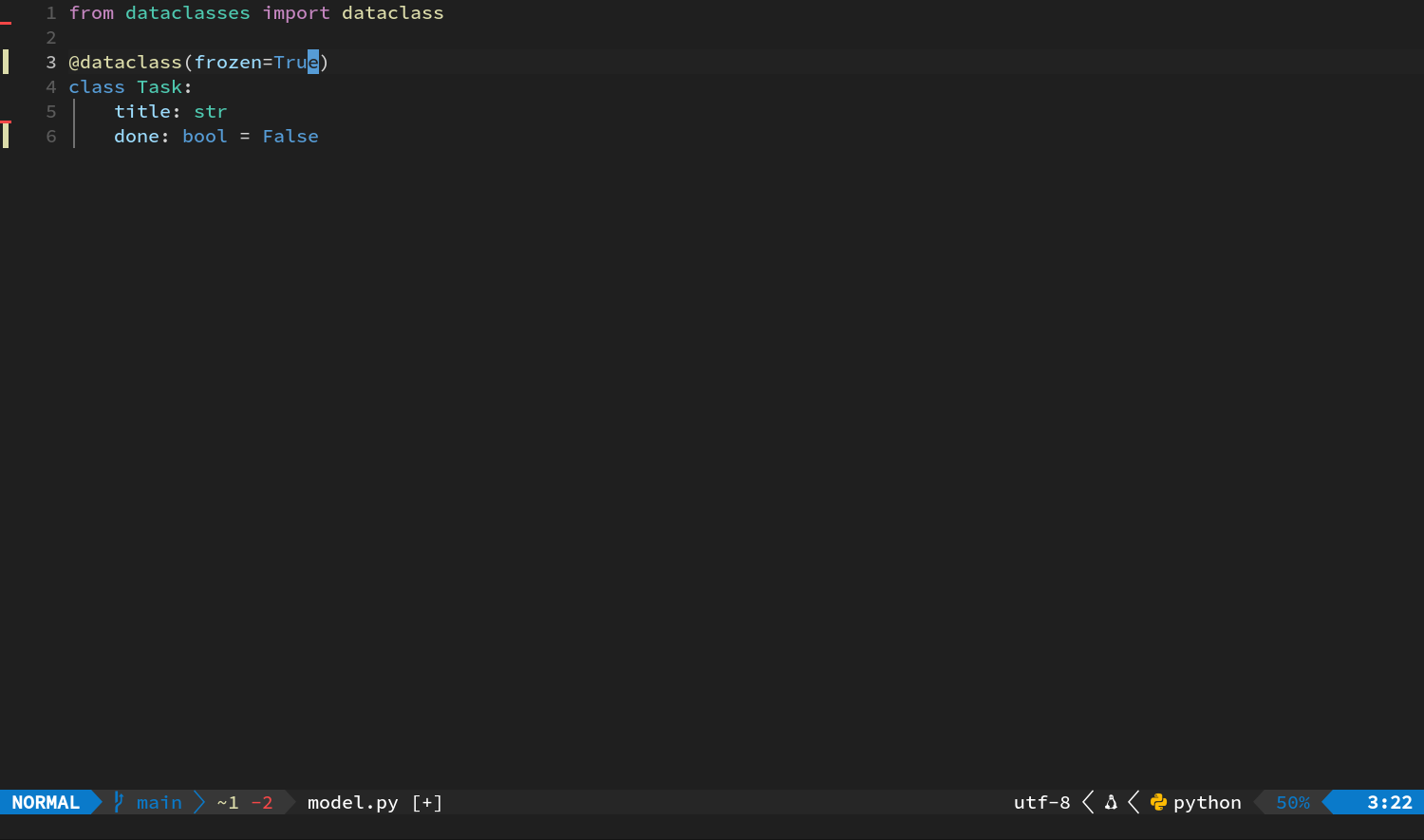Click the NORMAL mode indicator
The image size is (1424, 840).
[x=46, y=802]
